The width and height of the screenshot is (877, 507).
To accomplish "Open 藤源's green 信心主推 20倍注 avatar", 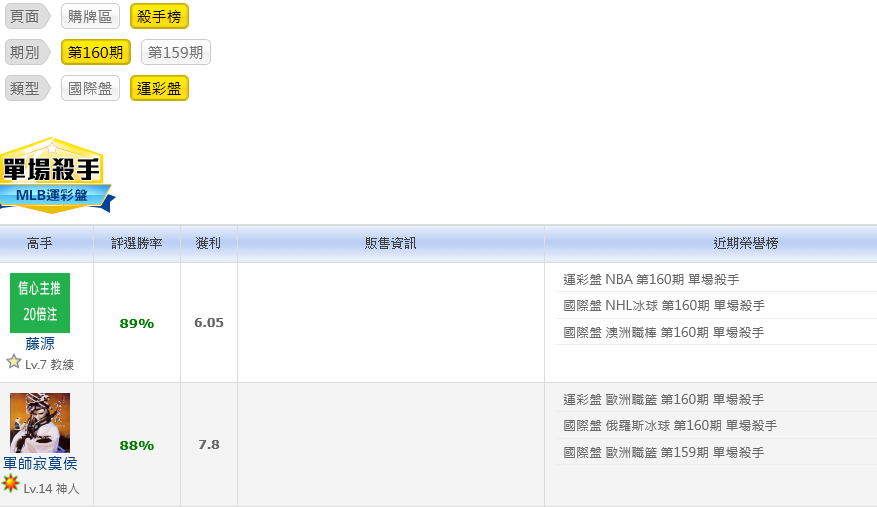I will (40, 303).
